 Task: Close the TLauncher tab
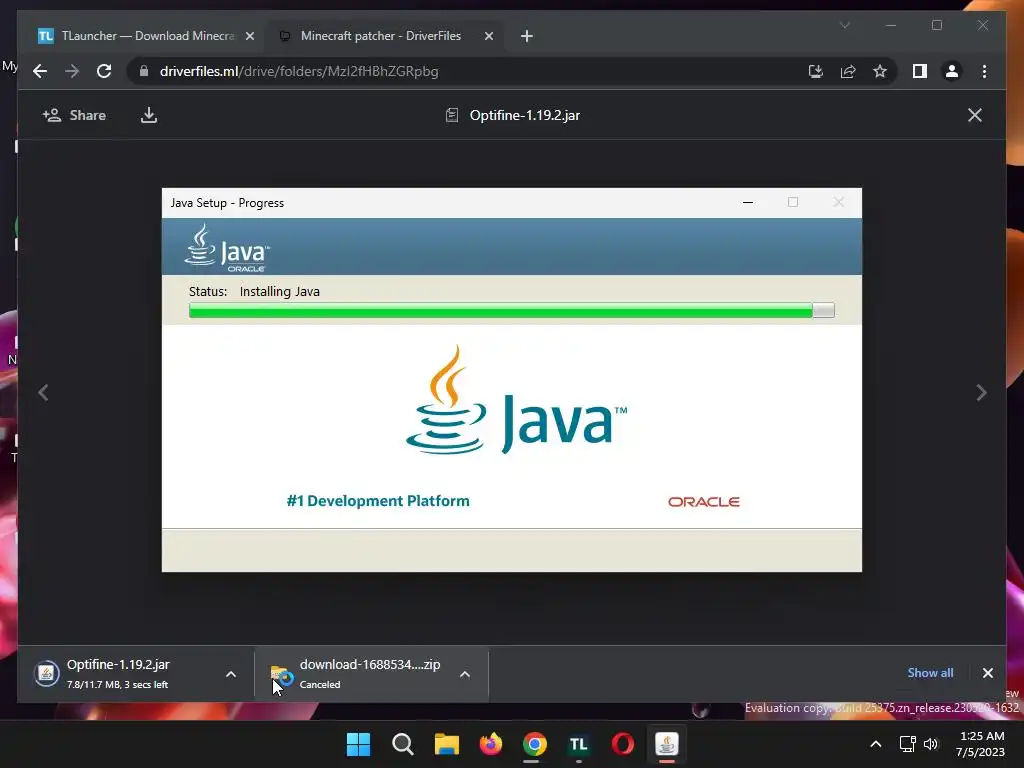(x=249, y=37)
